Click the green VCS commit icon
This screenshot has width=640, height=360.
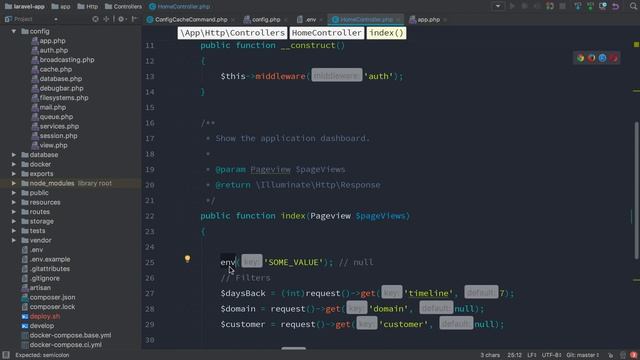pyautogui.click(x=590, y=6)
